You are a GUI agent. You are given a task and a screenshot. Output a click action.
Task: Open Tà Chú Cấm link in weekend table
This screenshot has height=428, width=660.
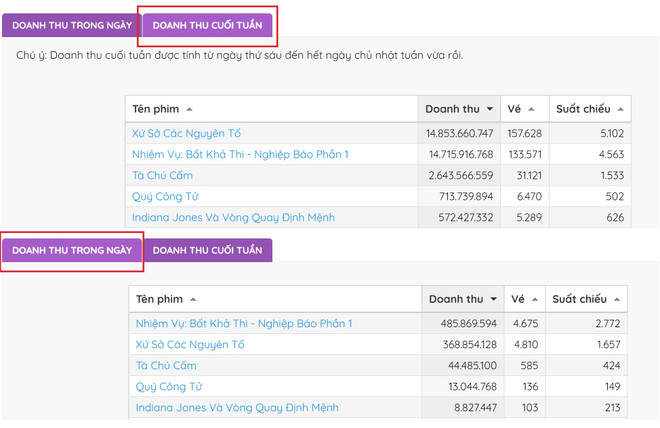[162, 175]
